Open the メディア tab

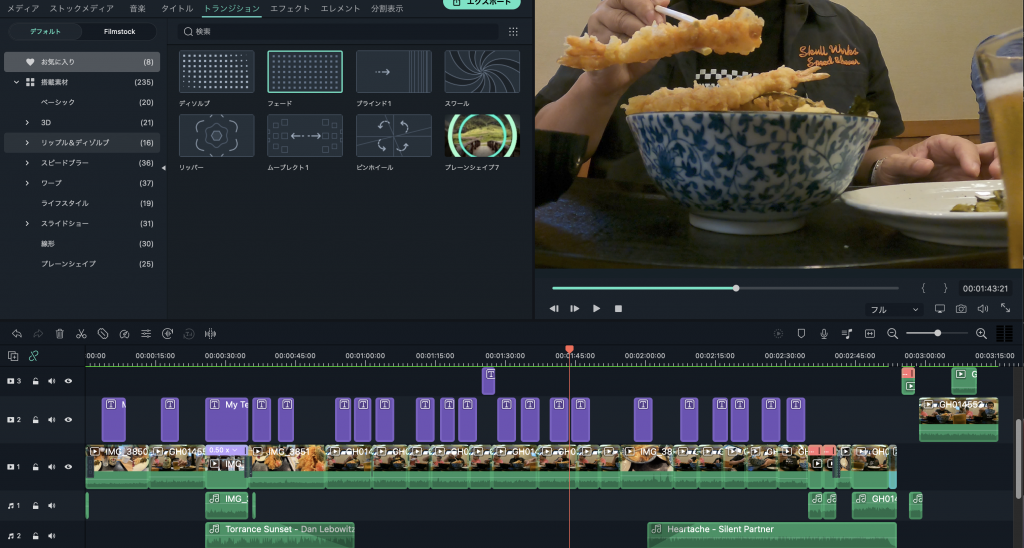pyautogui.click(x=23, y=8)
